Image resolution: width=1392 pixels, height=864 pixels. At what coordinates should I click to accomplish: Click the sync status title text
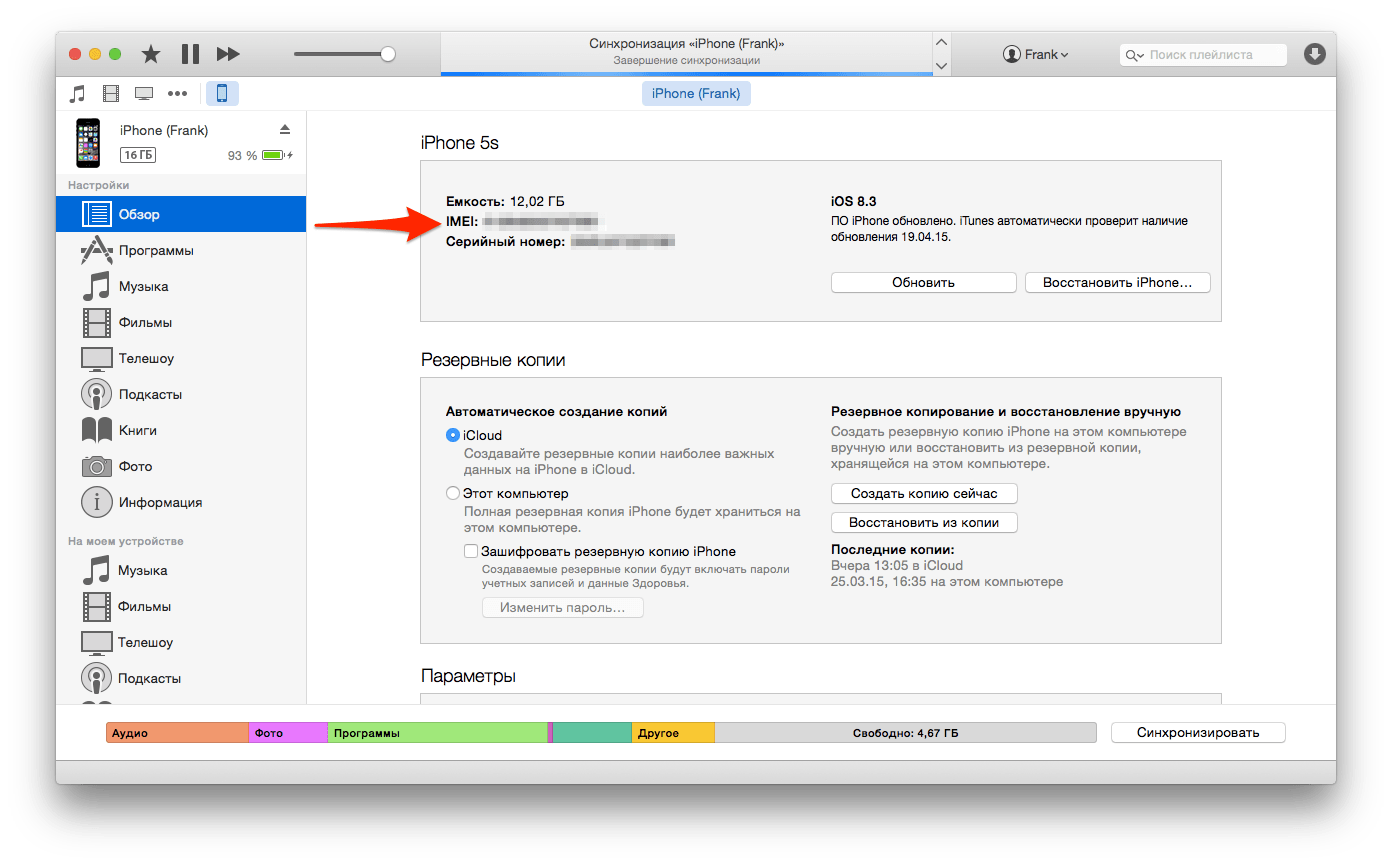686,44
